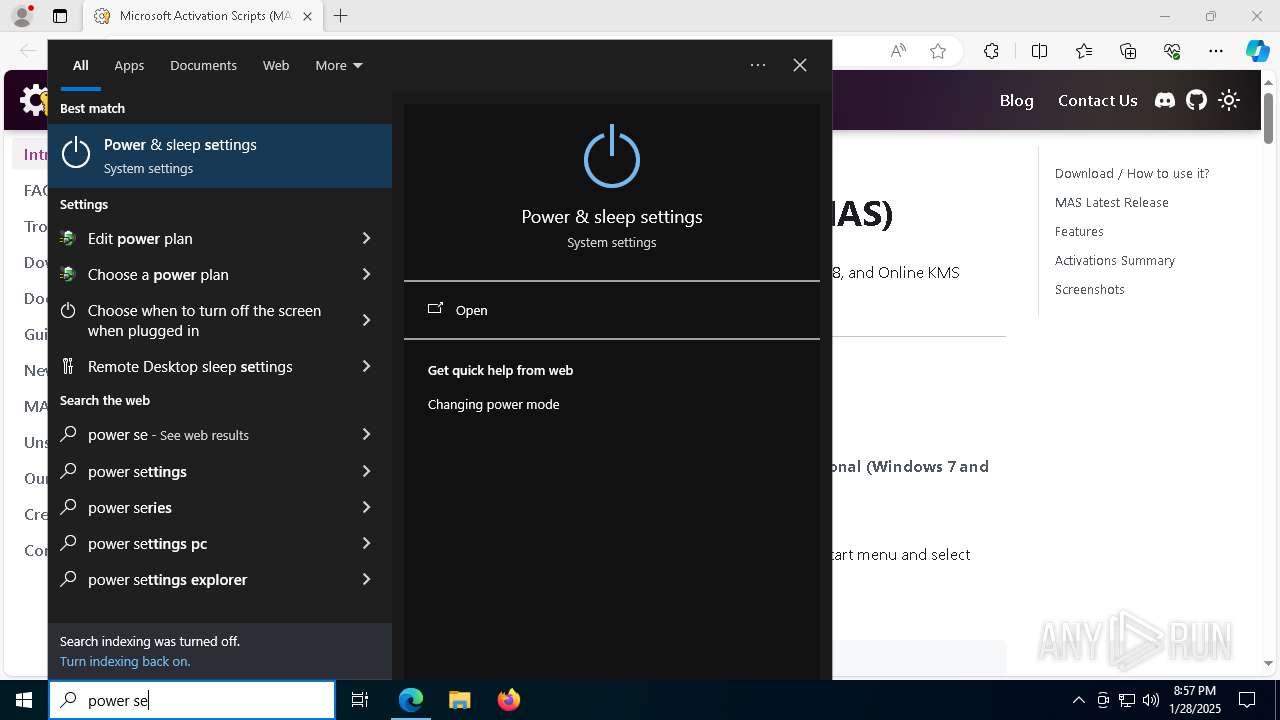Open Discord icon on the MAS page

click(1165, 100)
